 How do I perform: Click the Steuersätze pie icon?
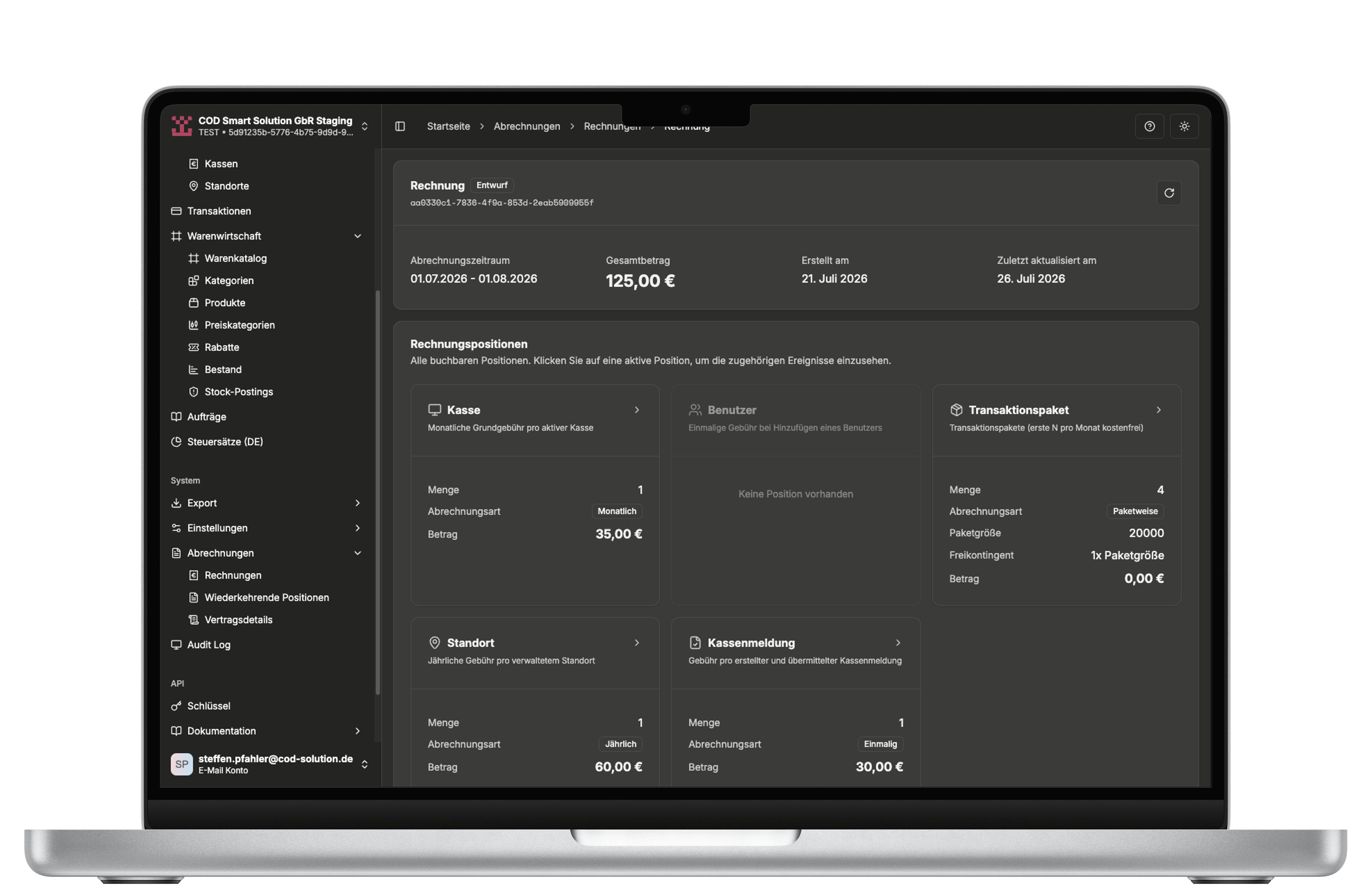click(x=176, y=442)
